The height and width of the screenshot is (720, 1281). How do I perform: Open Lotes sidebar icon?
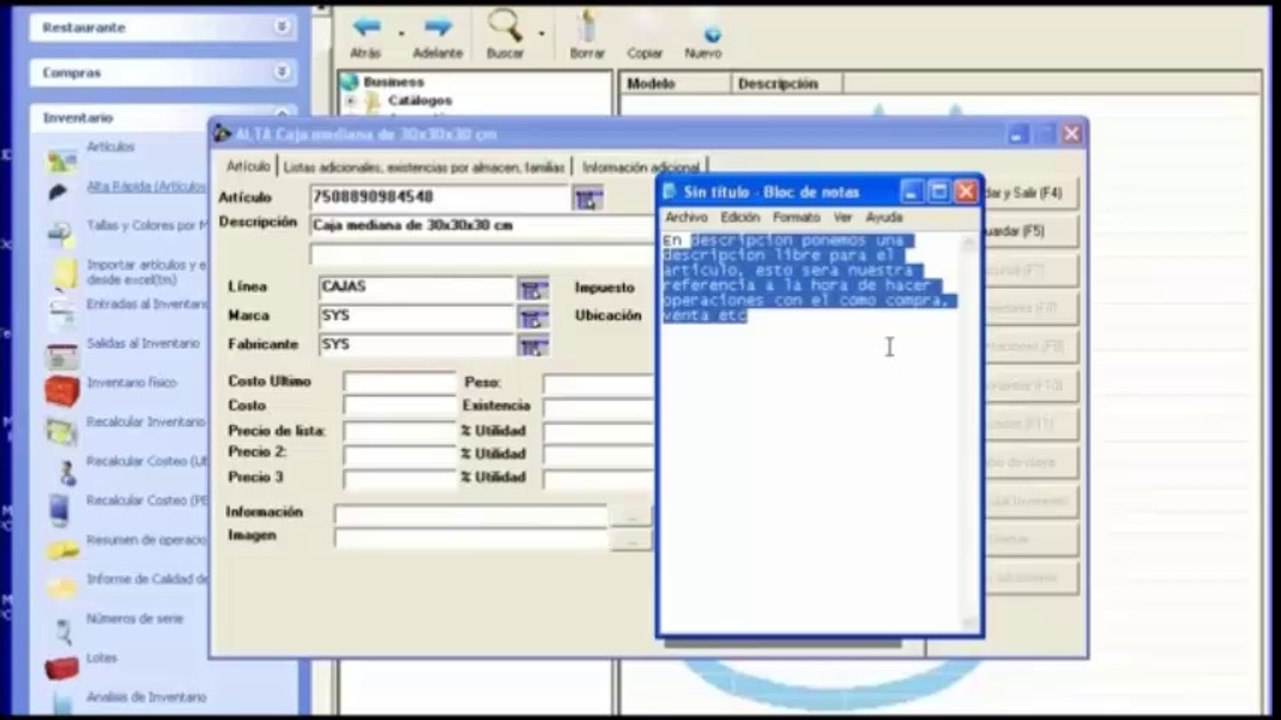62,666
